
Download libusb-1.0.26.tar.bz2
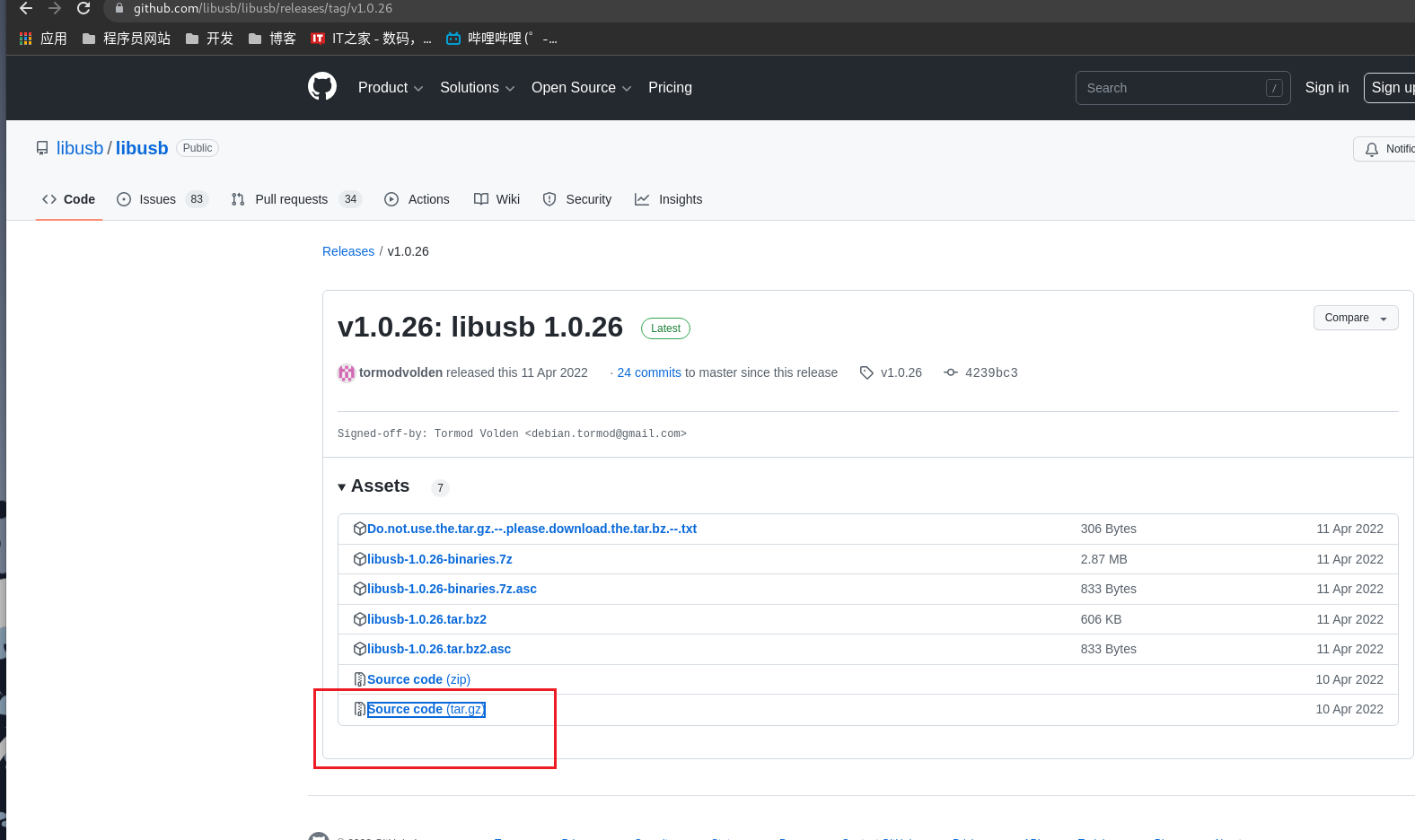(x=426, y=619)
